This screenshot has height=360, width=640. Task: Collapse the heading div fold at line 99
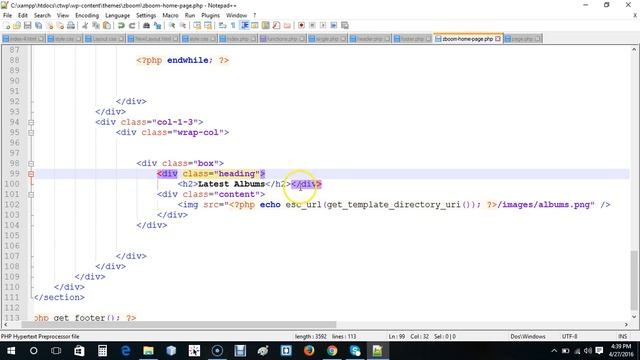point(31,174)
